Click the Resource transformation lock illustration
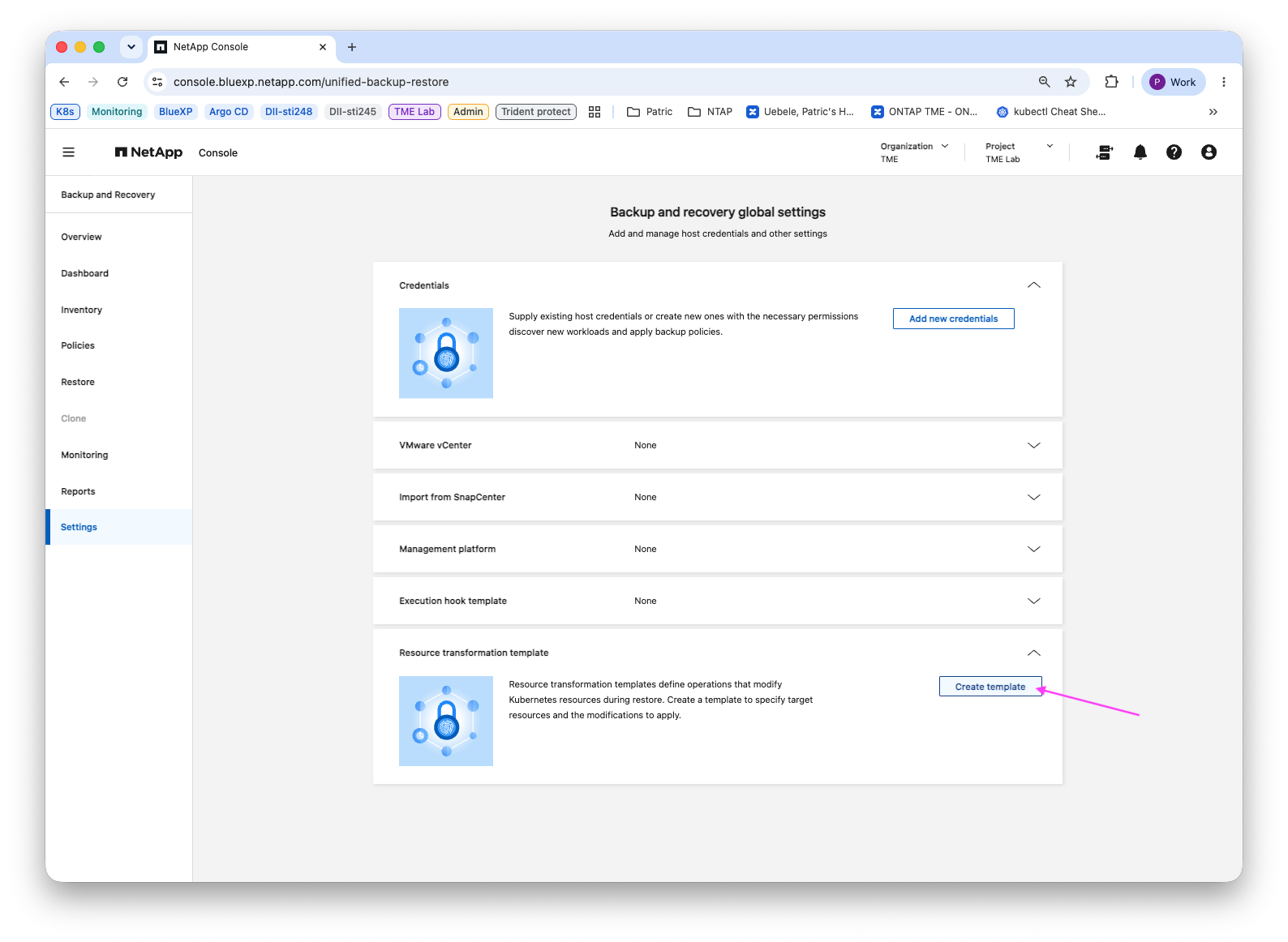 pyautogui.click(x=446, y=721)
